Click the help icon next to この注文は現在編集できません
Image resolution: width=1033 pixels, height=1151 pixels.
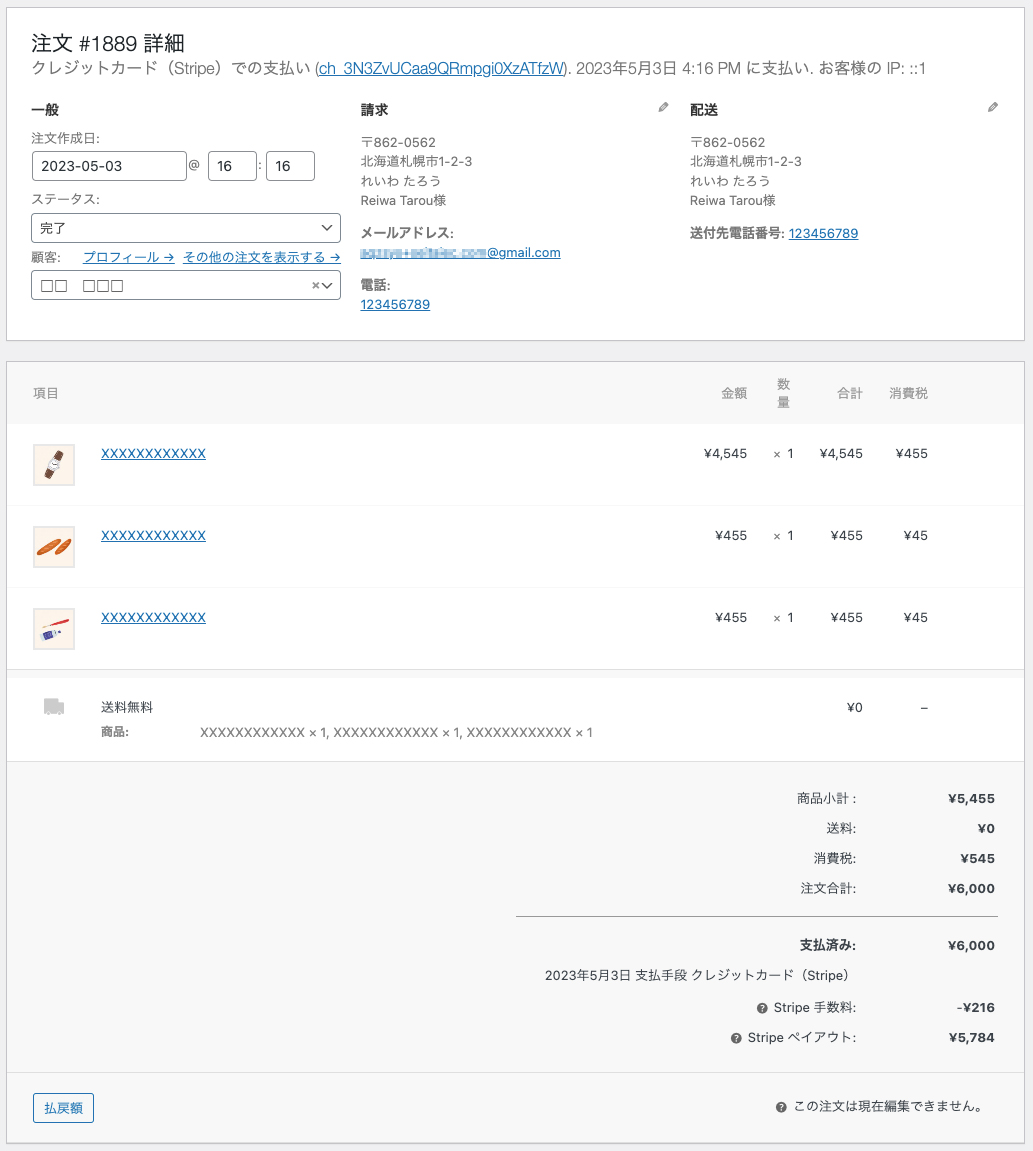tap(781, 1107)
